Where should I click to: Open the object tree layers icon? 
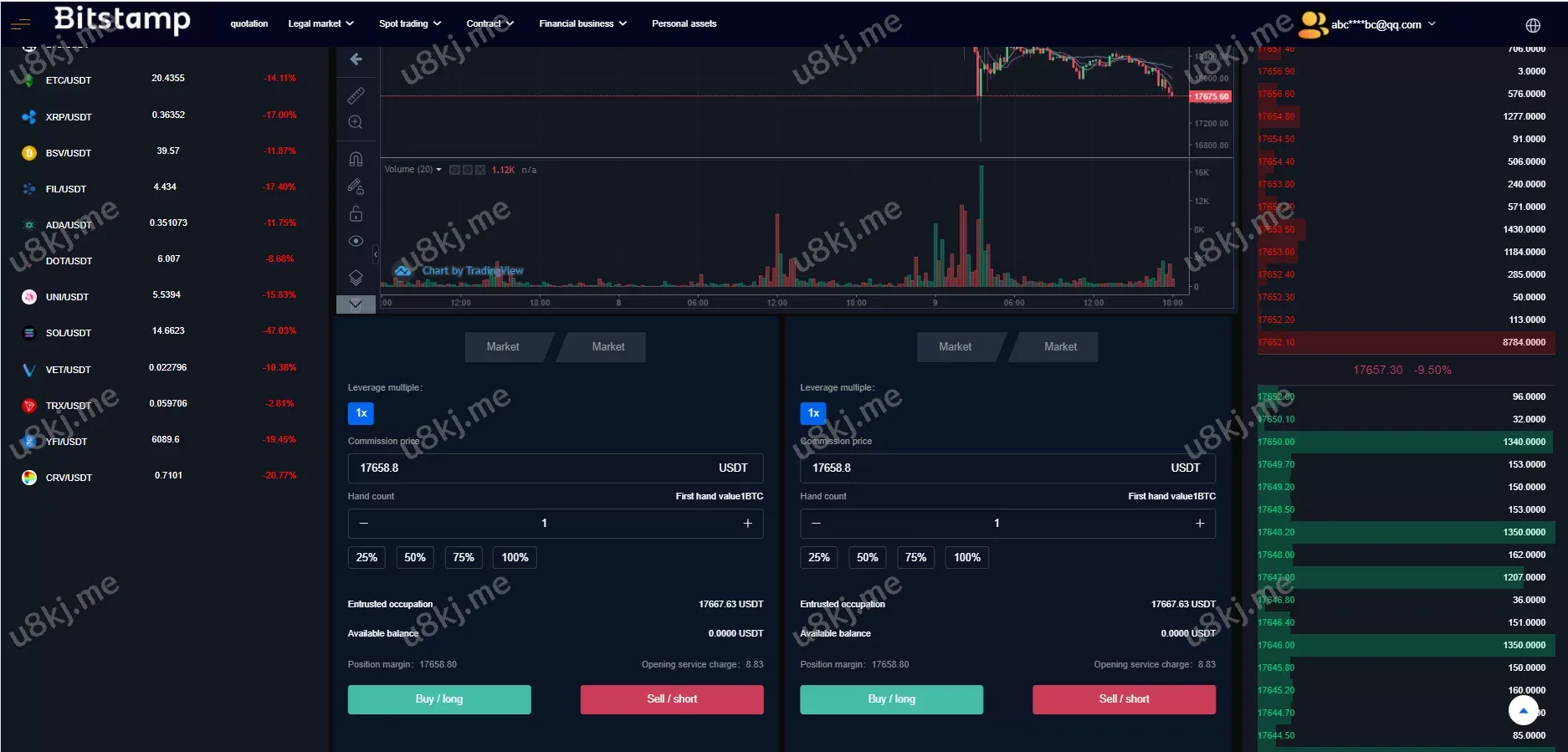(x=356, y=277)
